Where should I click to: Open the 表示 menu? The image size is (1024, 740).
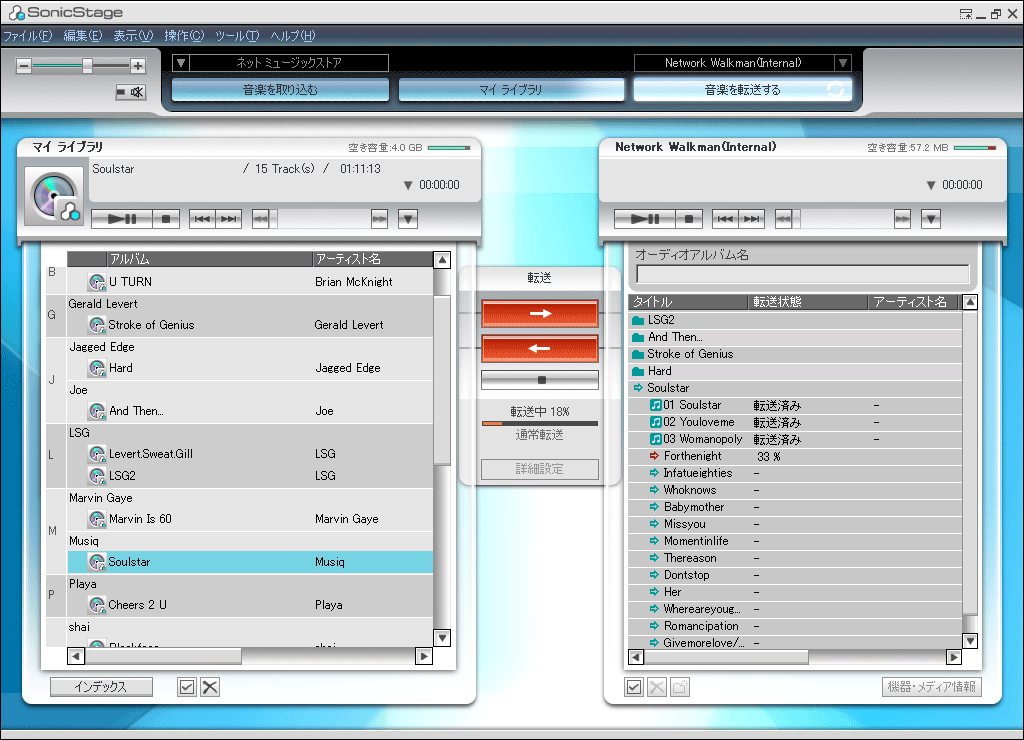(133, 36)
